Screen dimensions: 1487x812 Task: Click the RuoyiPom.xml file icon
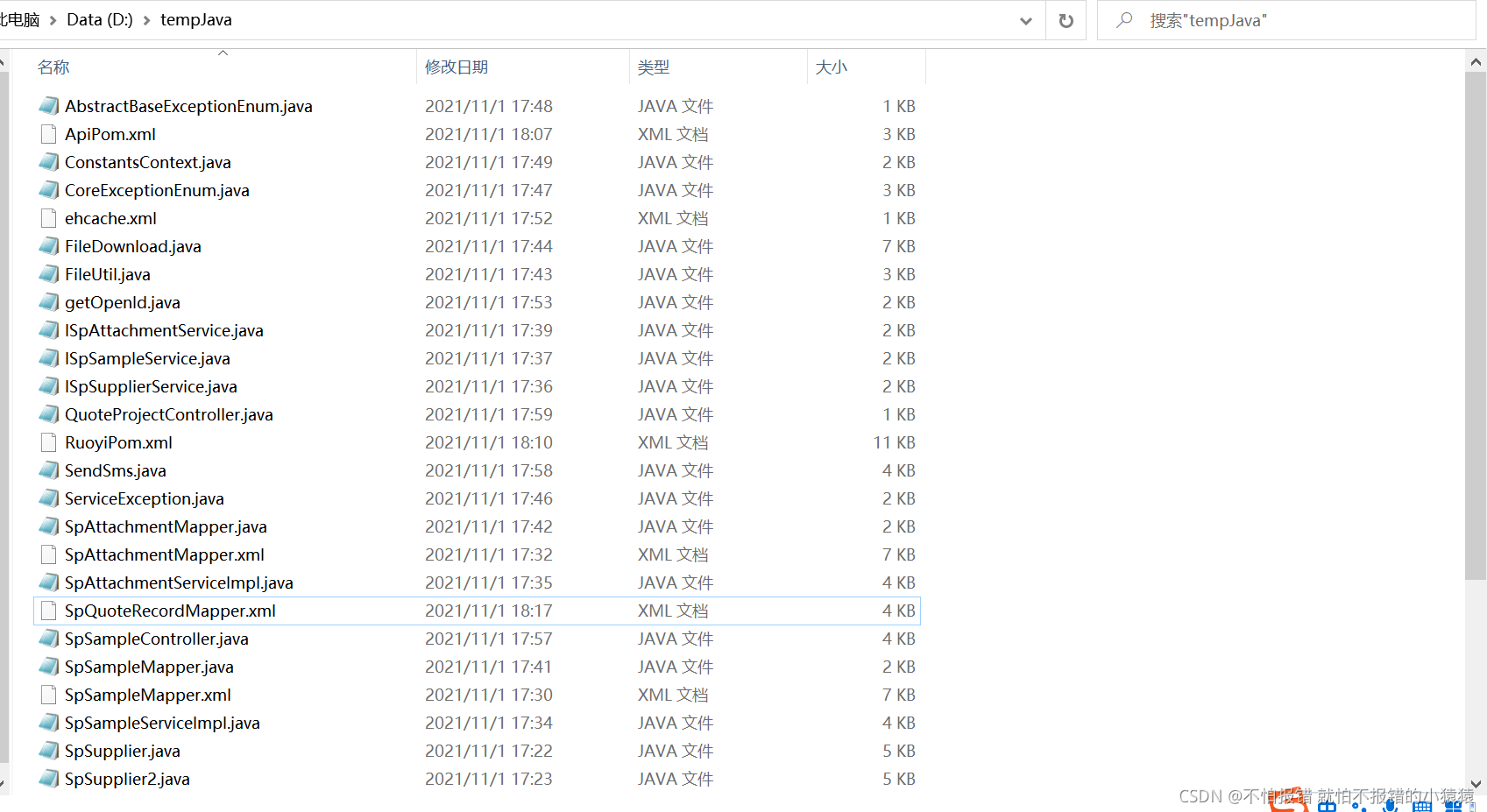49,442
